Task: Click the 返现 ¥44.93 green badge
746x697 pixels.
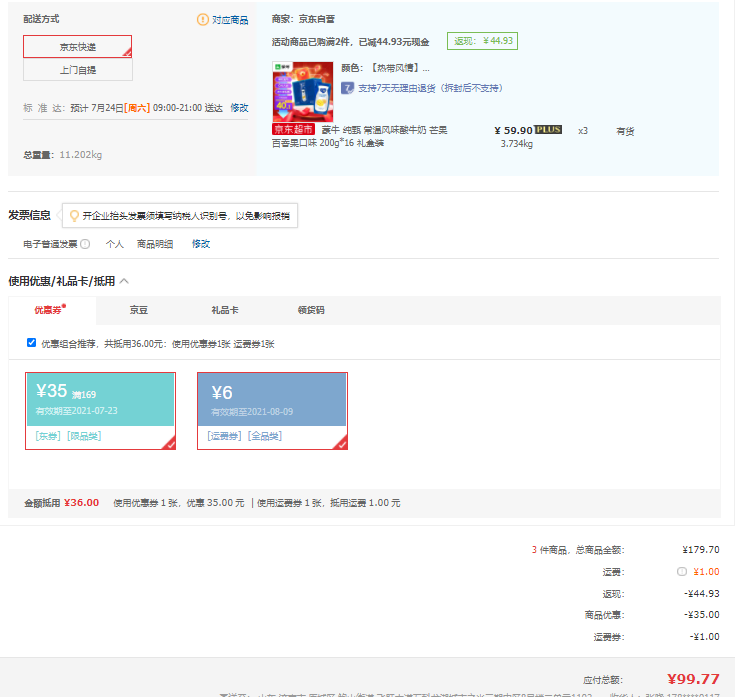Action: (482, 41)
